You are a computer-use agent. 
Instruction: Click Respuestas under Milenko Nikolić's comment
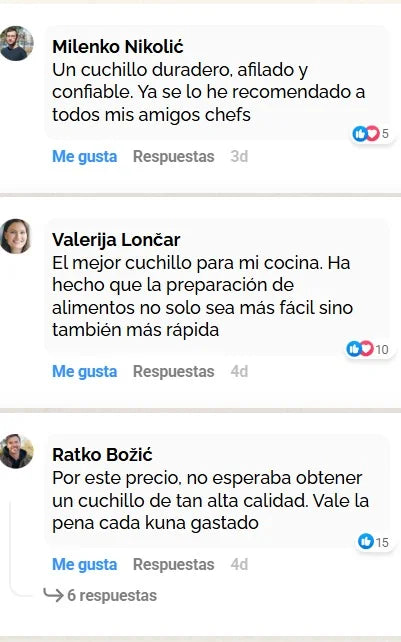tap(173, 156)
